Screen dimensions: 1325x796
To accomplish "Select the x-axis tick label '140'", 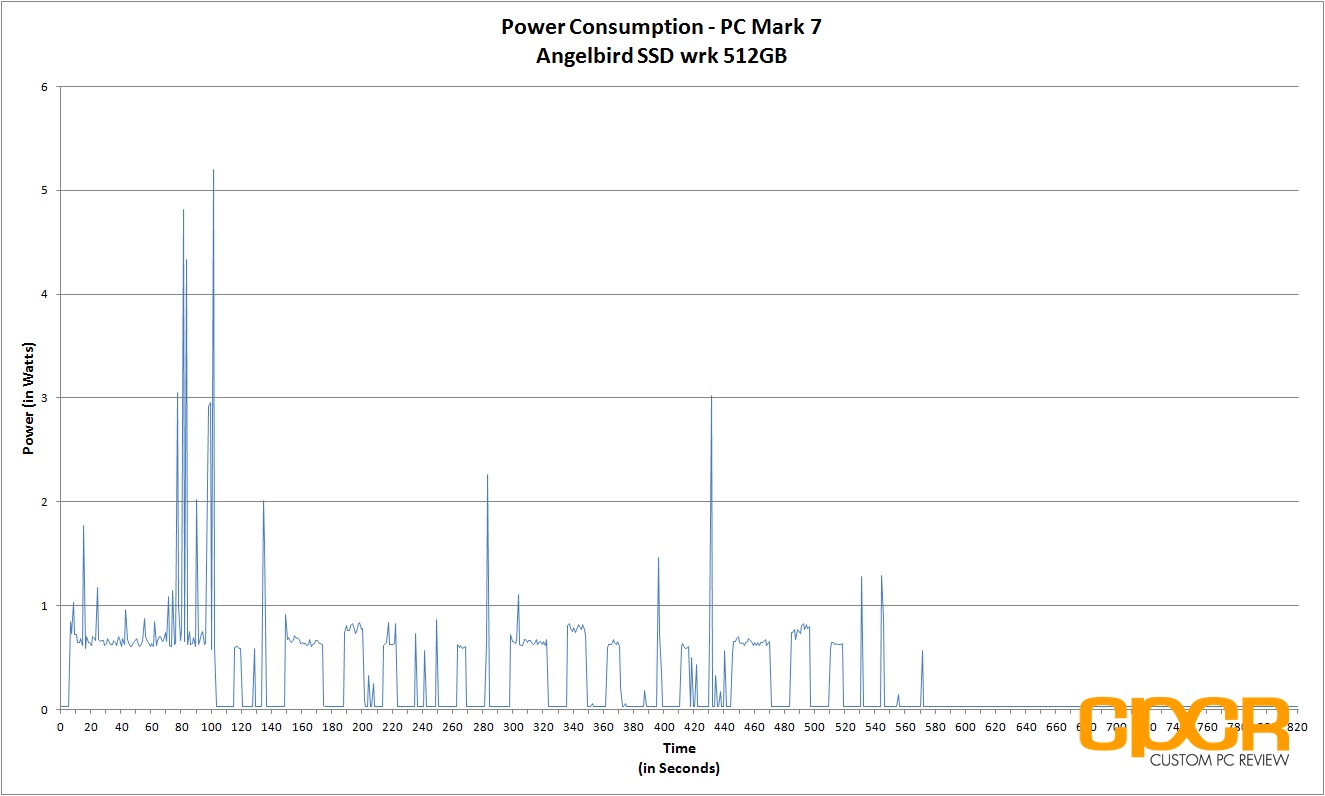I will (272, 727).
